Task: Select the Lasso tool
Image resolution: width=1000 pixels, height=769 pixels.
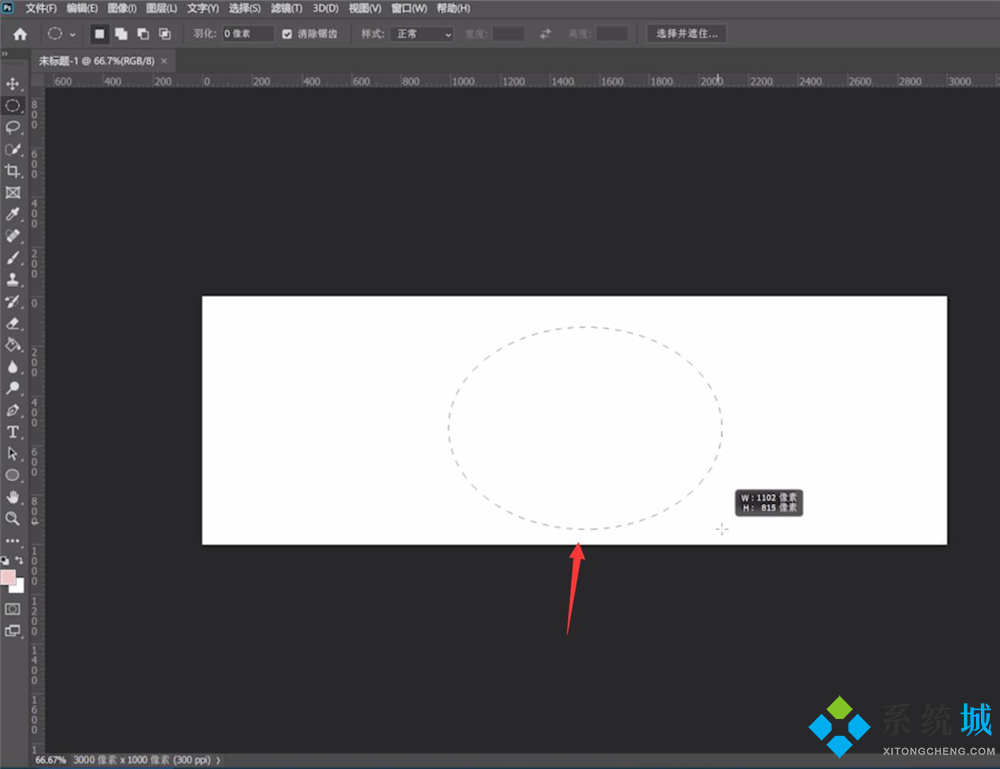Action: [x=13, y=127]
